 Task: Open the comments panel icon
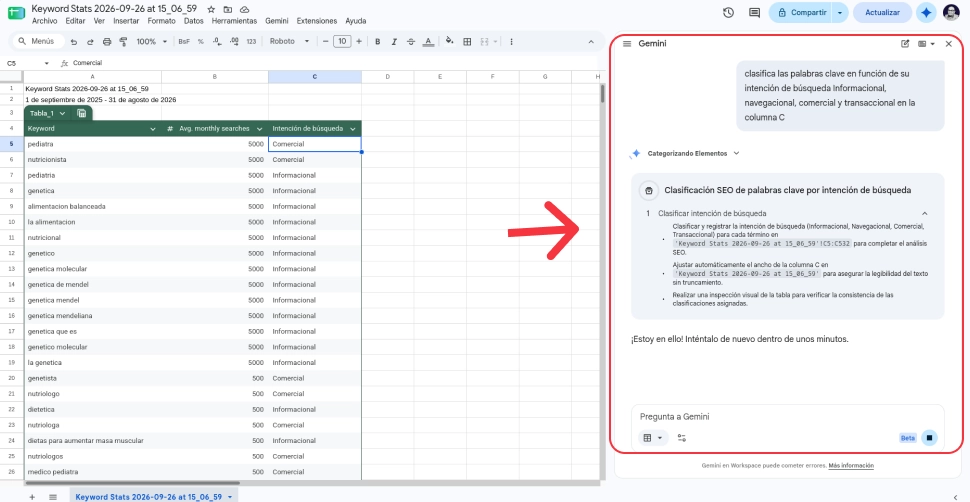coord(754,12)
